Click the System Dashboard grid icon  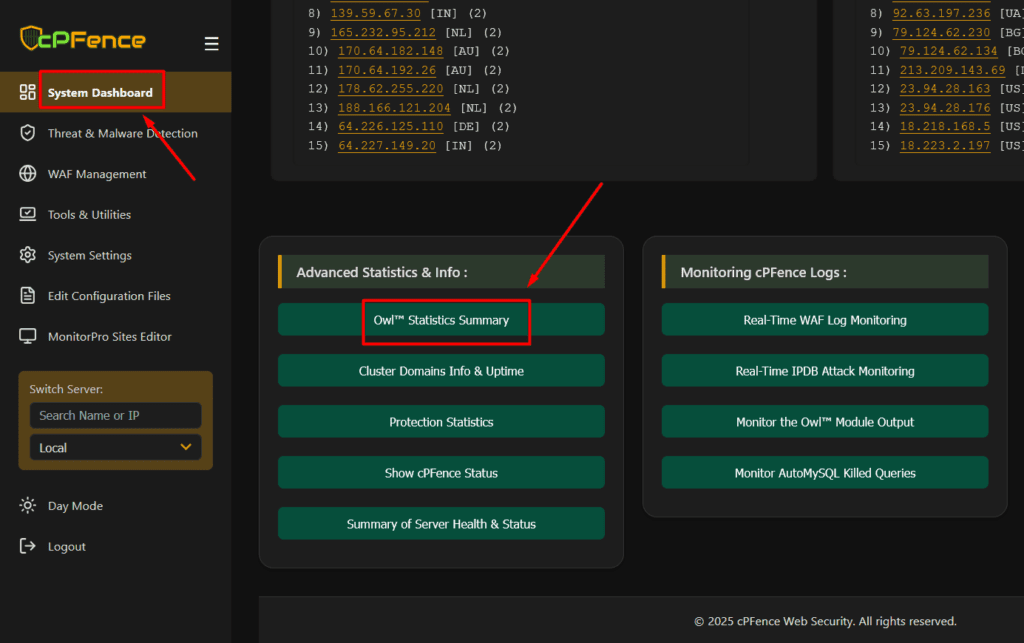pyautogui.click(x=28, y=92)
